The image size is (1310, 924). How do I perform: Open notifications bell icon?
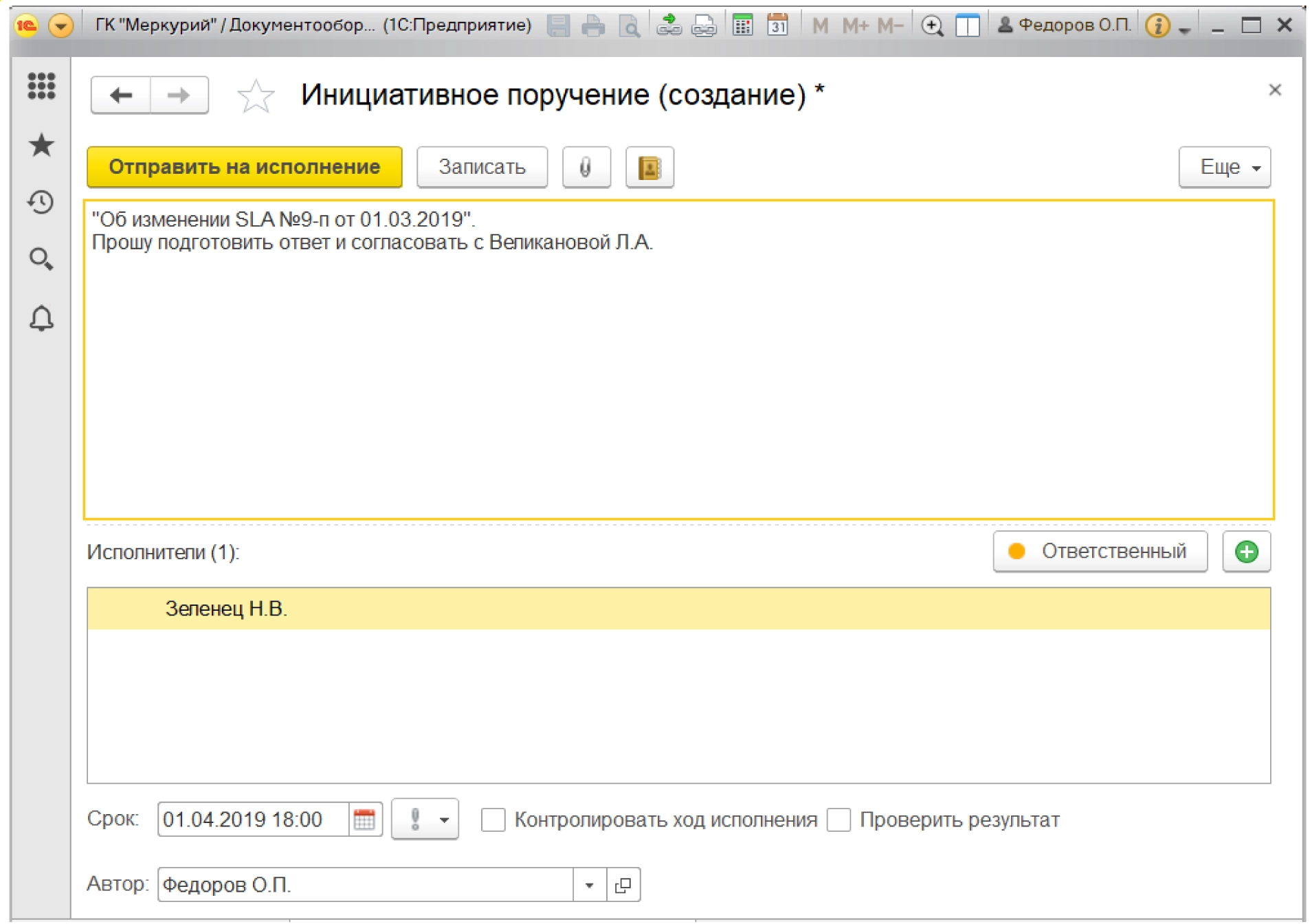(41, 319)
